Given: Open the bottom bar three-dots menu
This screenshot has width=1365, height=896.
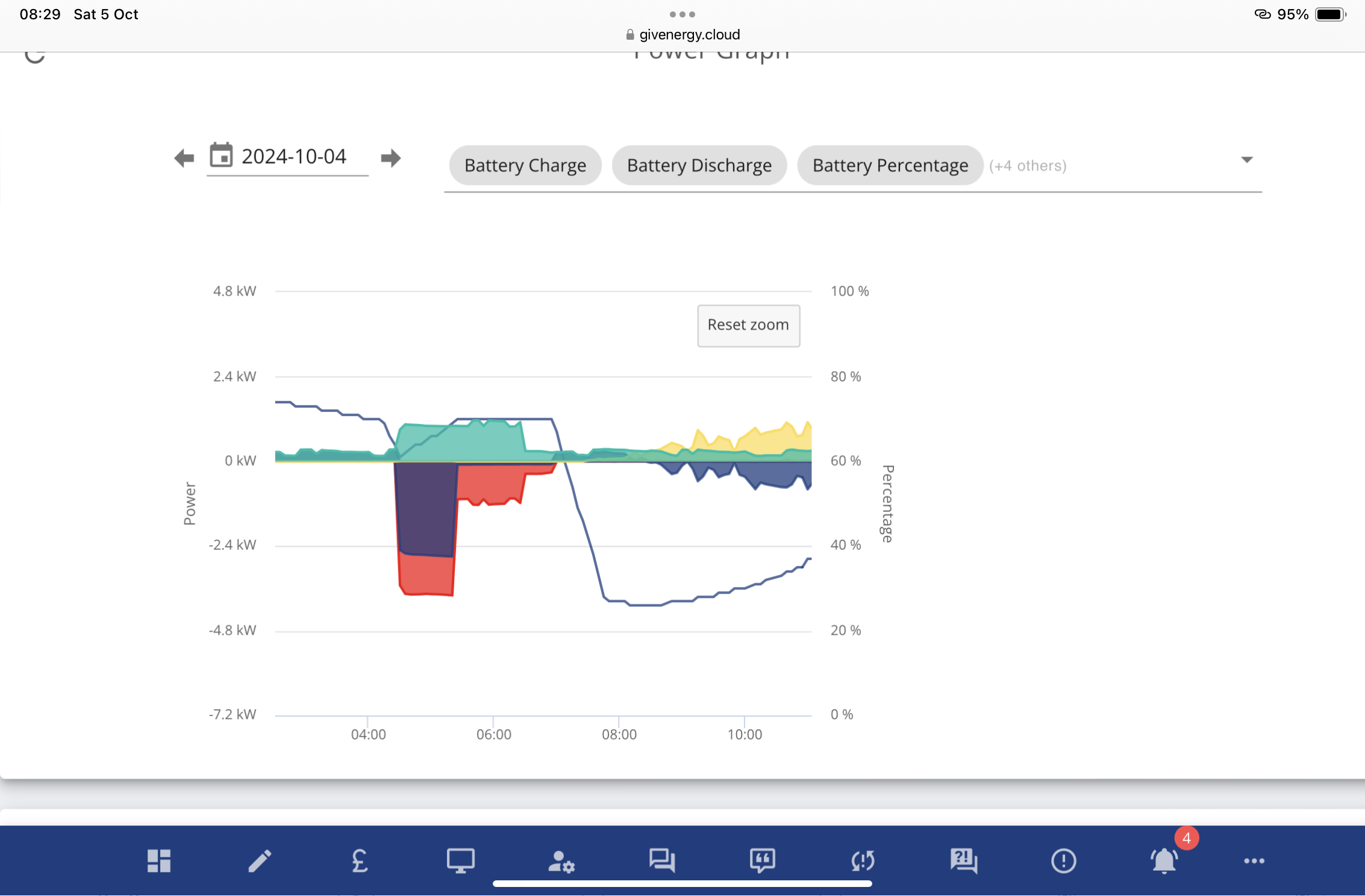Looking at the screenshot, I should coord(1254,861).
